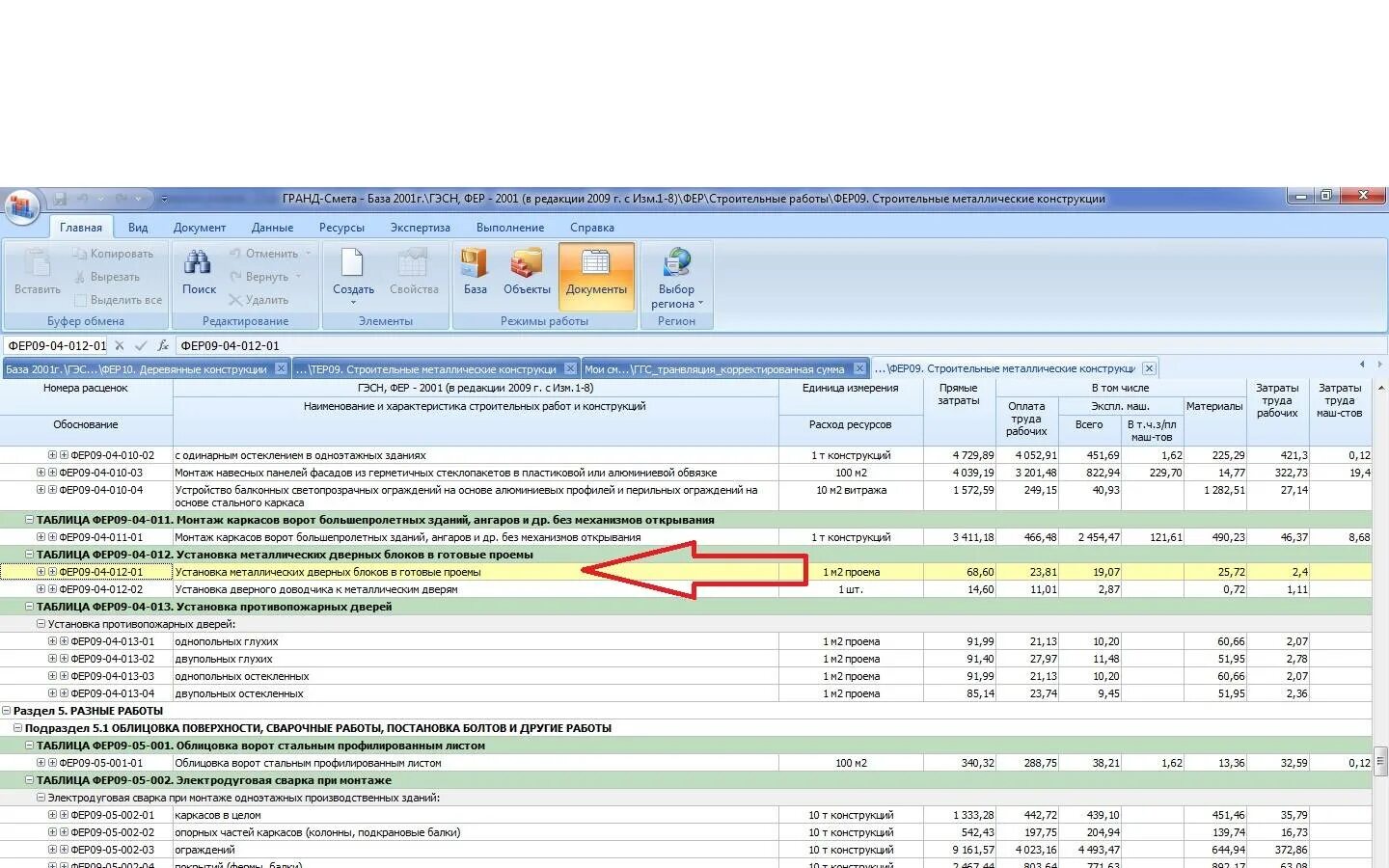The image size is (1389, 868).
Task: Click 'Прямые затраты' column header
Action: 959,394
